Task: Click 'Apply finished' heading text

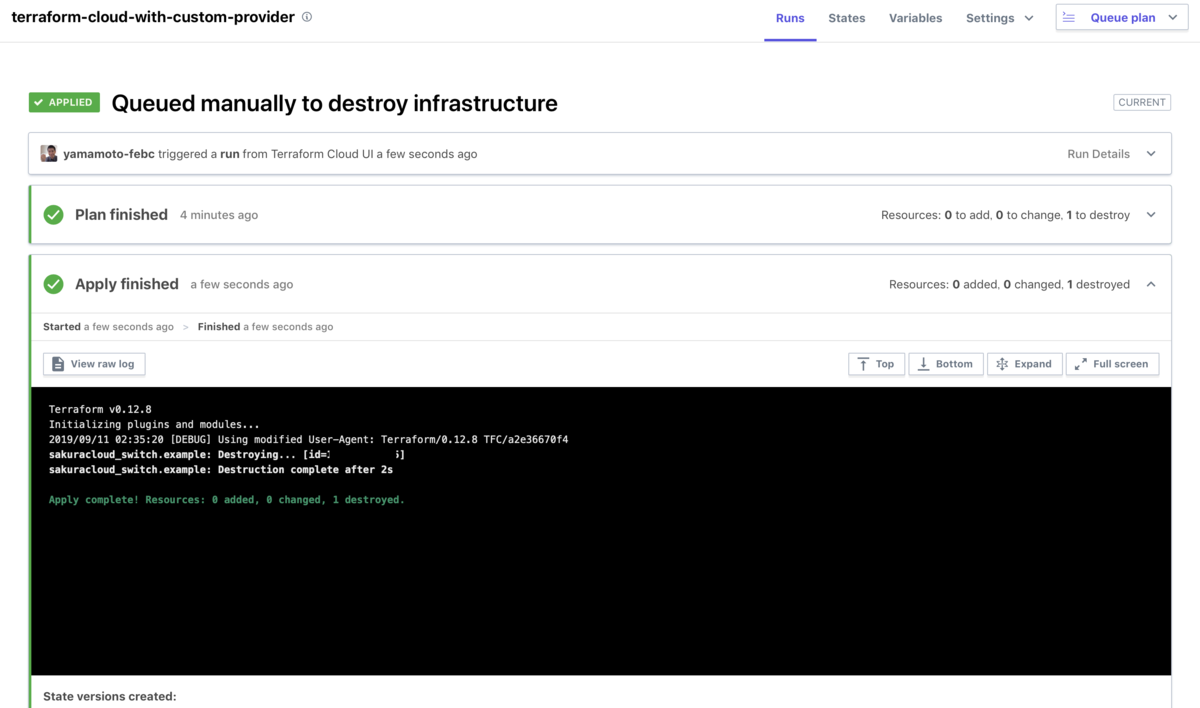Action: point(127,284)
